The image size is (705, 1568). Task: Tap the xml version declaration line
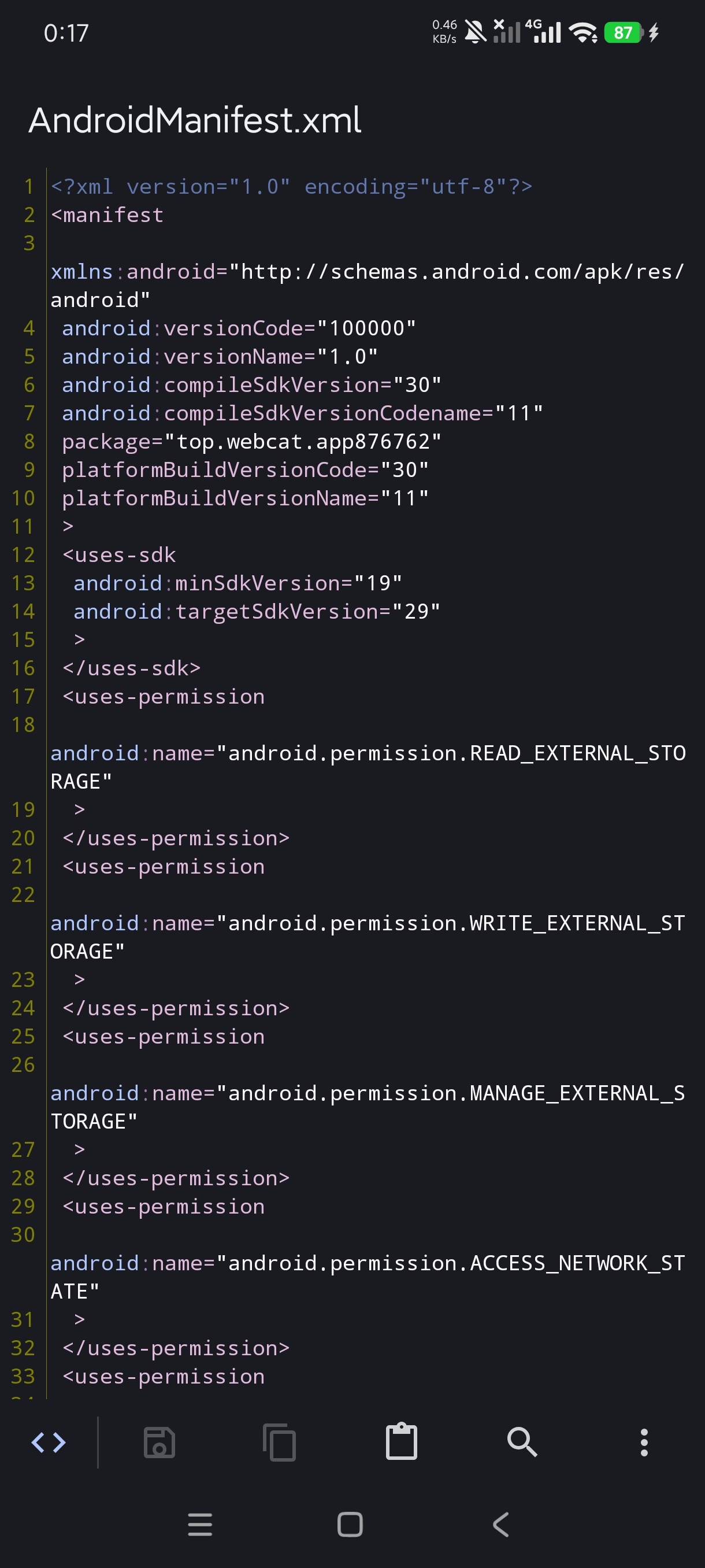tap(291, 186)
